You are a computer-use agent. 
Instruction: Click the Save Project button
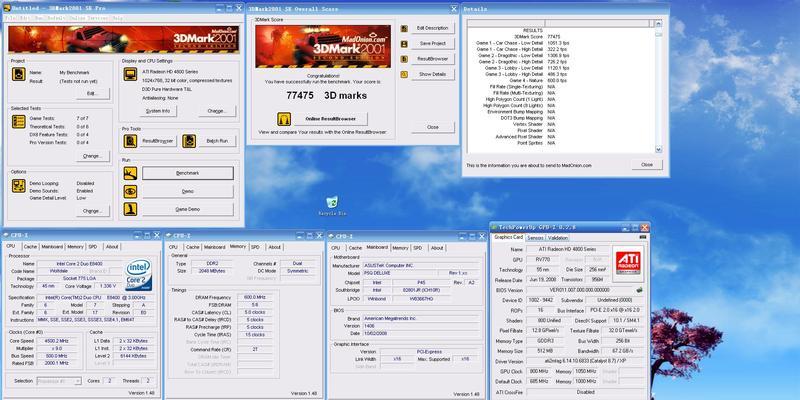pyautogui.click(x=432, y=44)
